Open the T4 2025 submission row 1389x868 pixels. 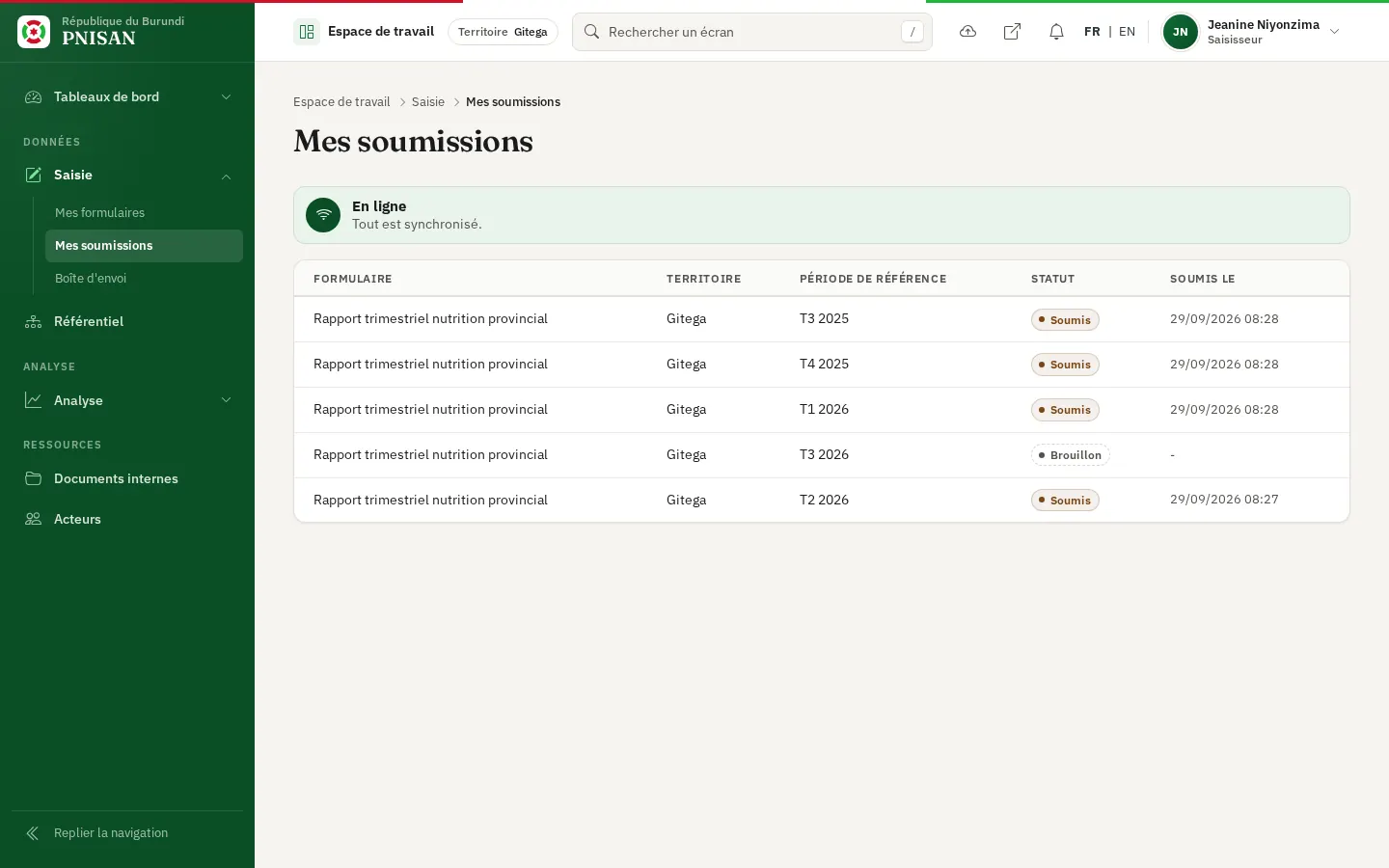(822, 365)
